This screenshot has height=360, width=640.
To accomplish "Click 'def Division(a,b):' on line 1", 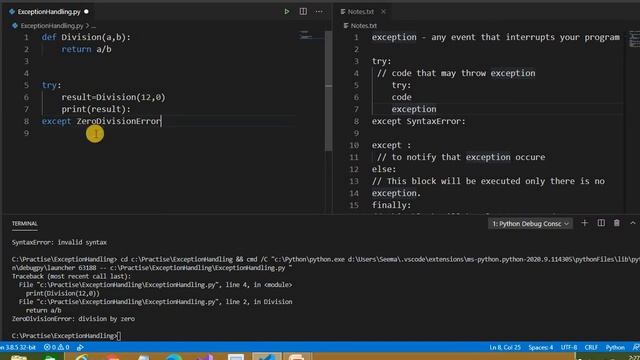I will 86,37.
